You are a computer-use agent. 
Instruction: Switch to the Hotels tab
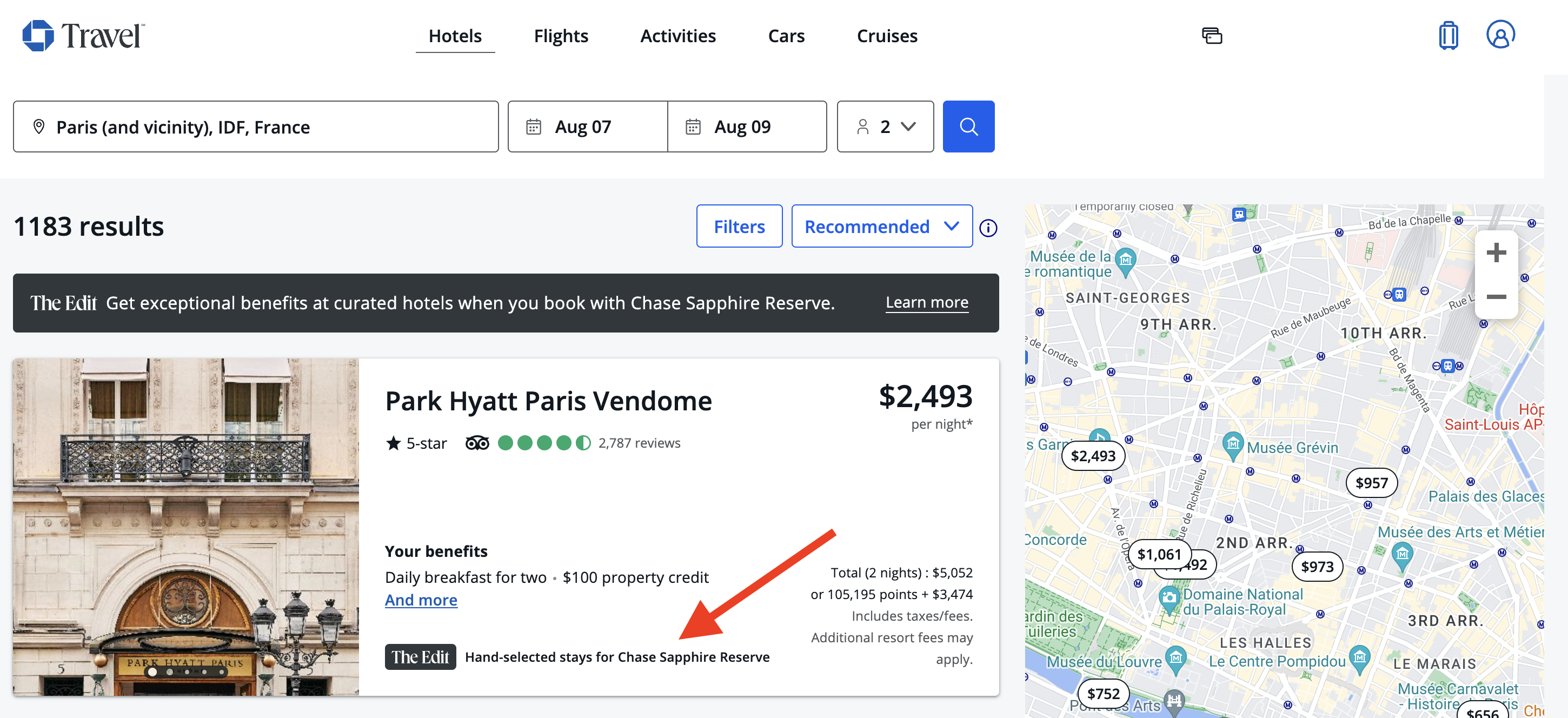point(455,36)
